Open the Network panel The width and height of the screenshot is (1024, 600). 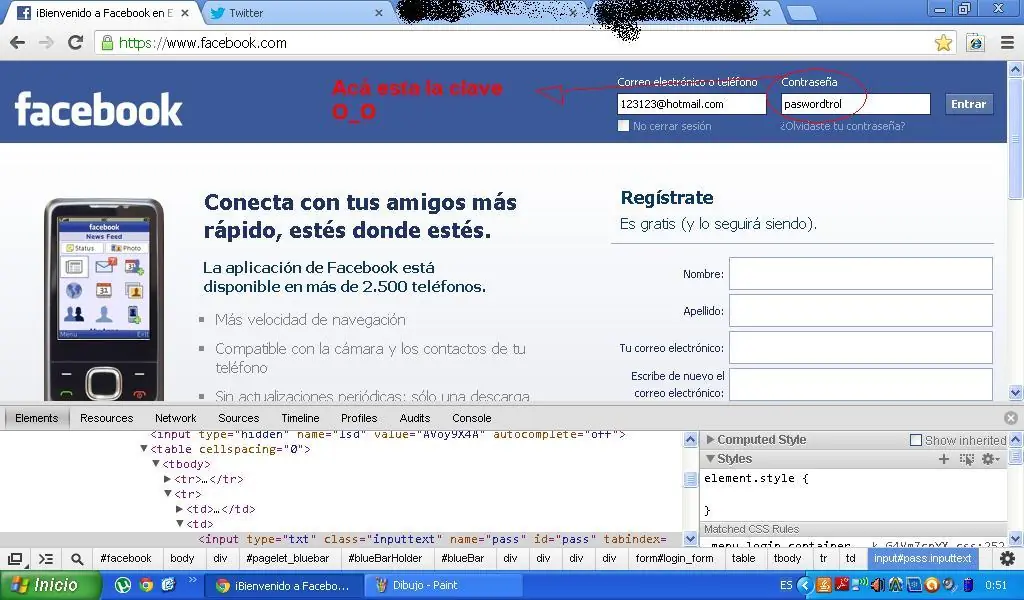pos(176,418)
